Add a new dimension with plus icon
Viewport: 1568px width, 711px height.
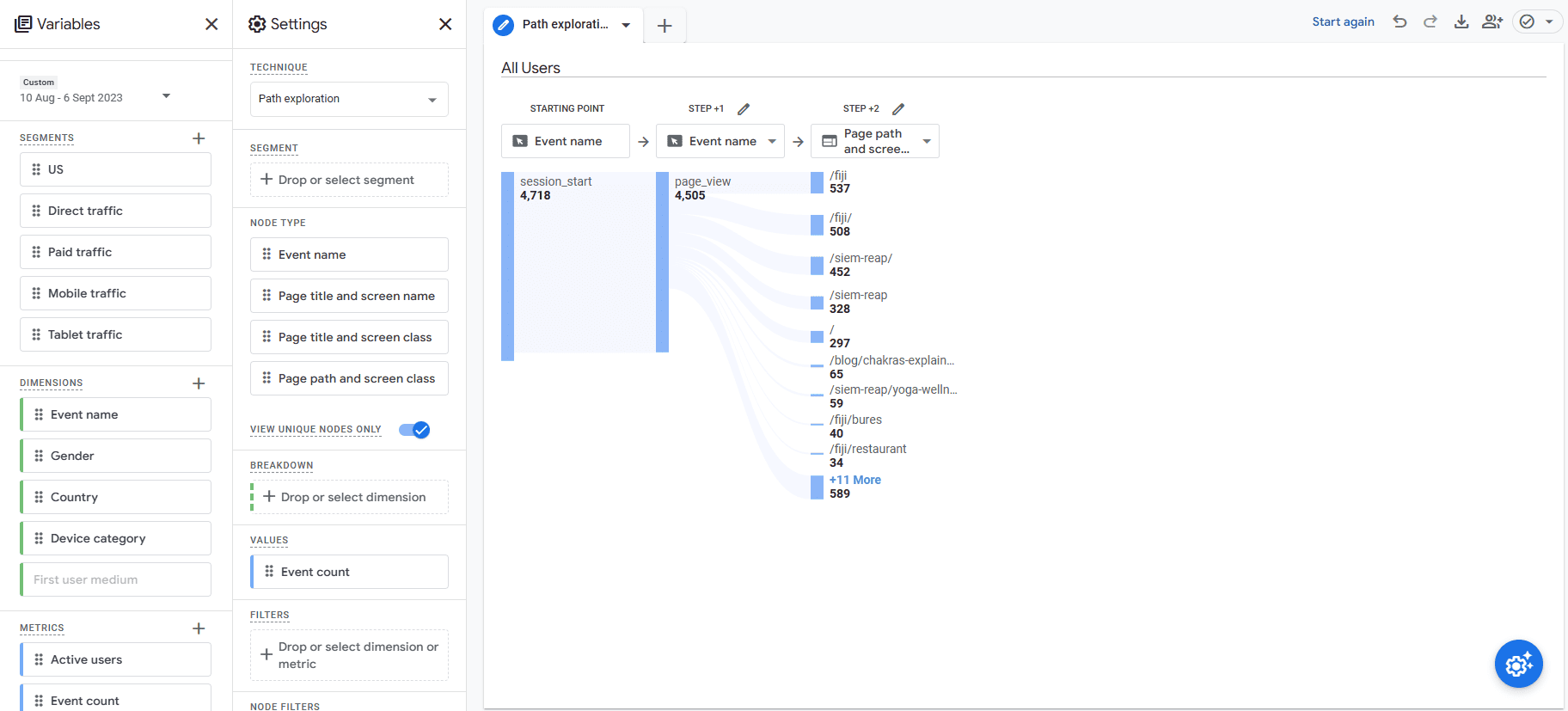pyautogui.click(x=199, y=383)
